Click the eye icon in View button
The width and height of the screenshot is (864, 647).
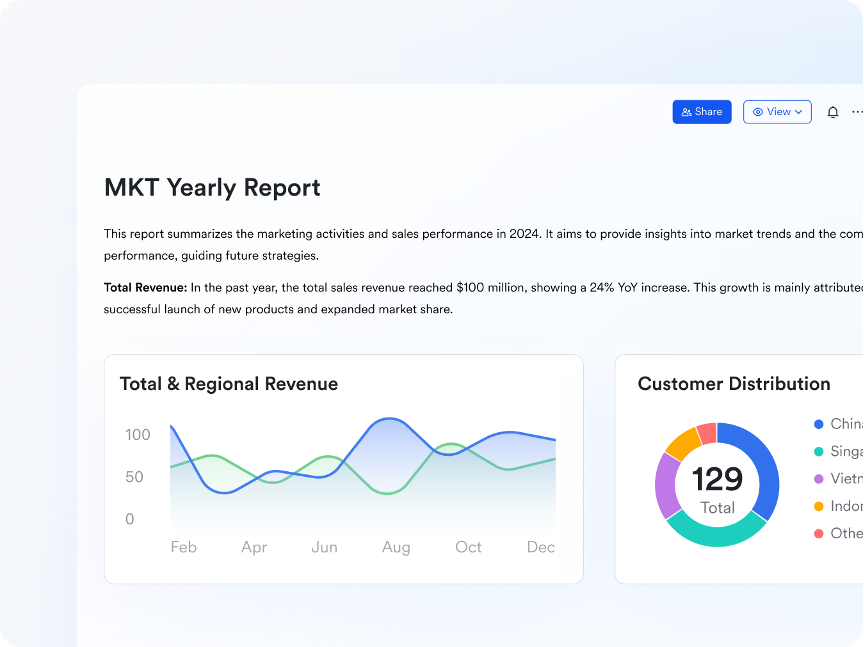coord(758,112)
